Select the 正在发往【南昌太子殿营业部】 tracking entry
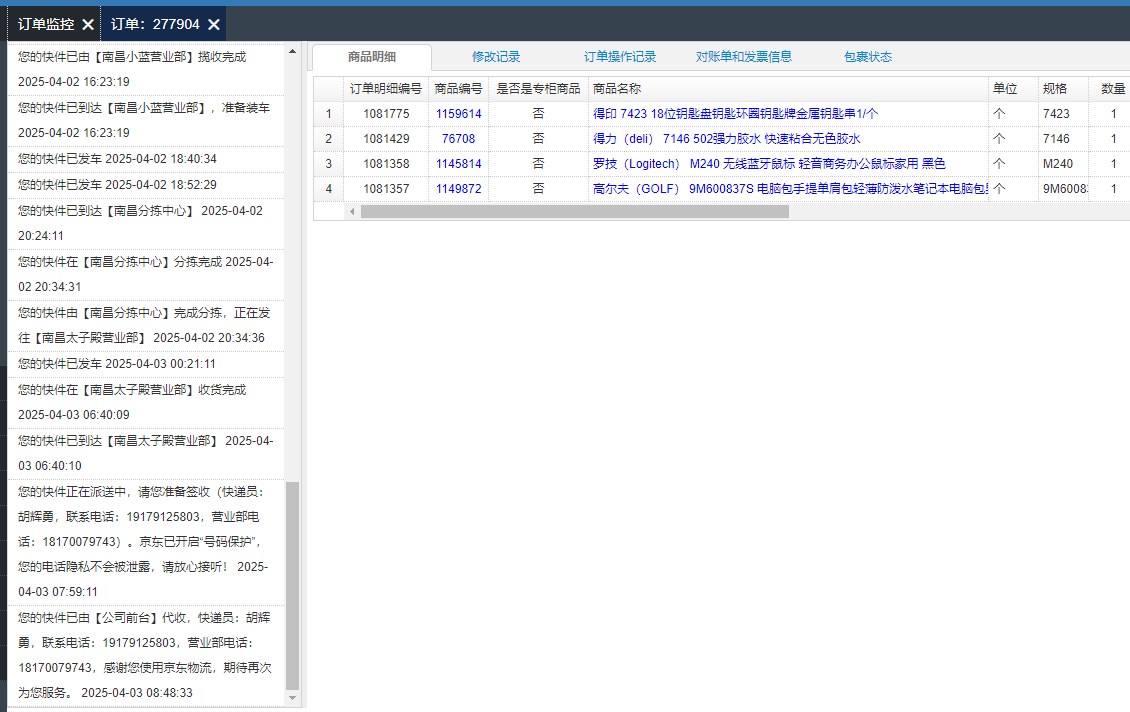The image size is (1130, 712). click(x=146, y=326)
